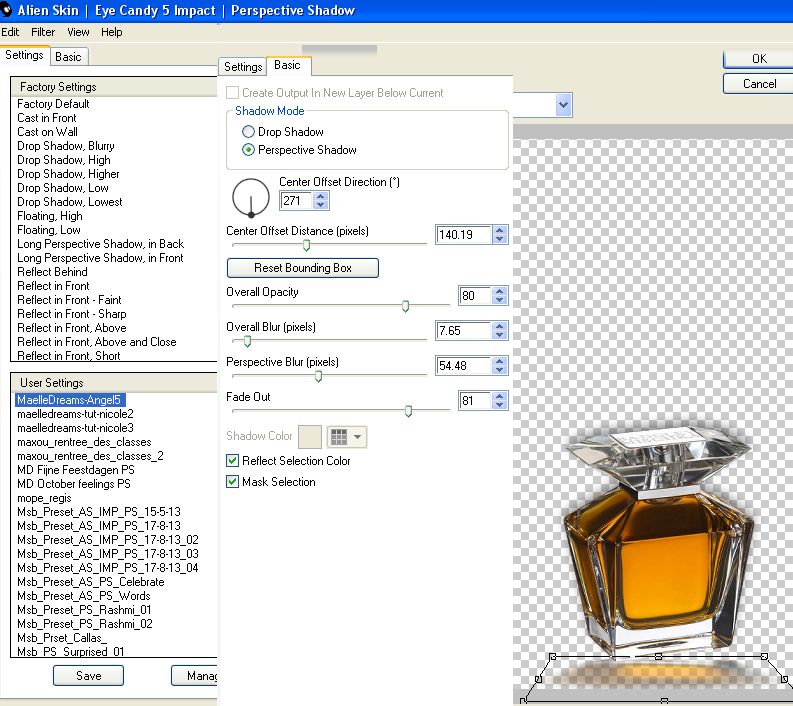Click the Center Offset Direction dial
The height and width of the screenshot is (706, 793).
(x=250, y=196)
